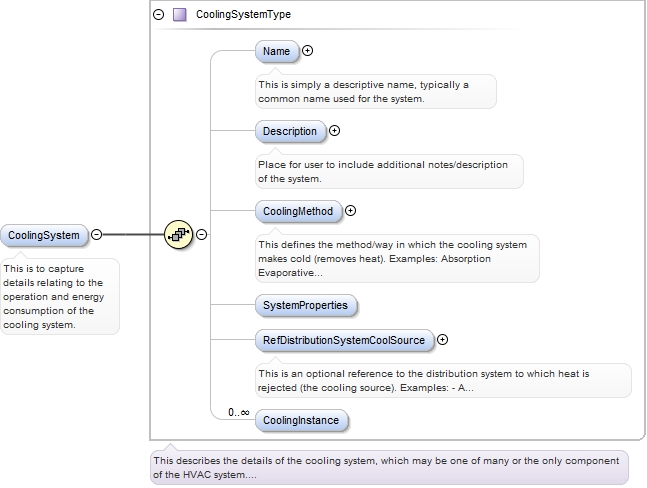The image size is (647, 488).
Task: Select the SystemProperties element box
Action: click(x=306, y=306)
